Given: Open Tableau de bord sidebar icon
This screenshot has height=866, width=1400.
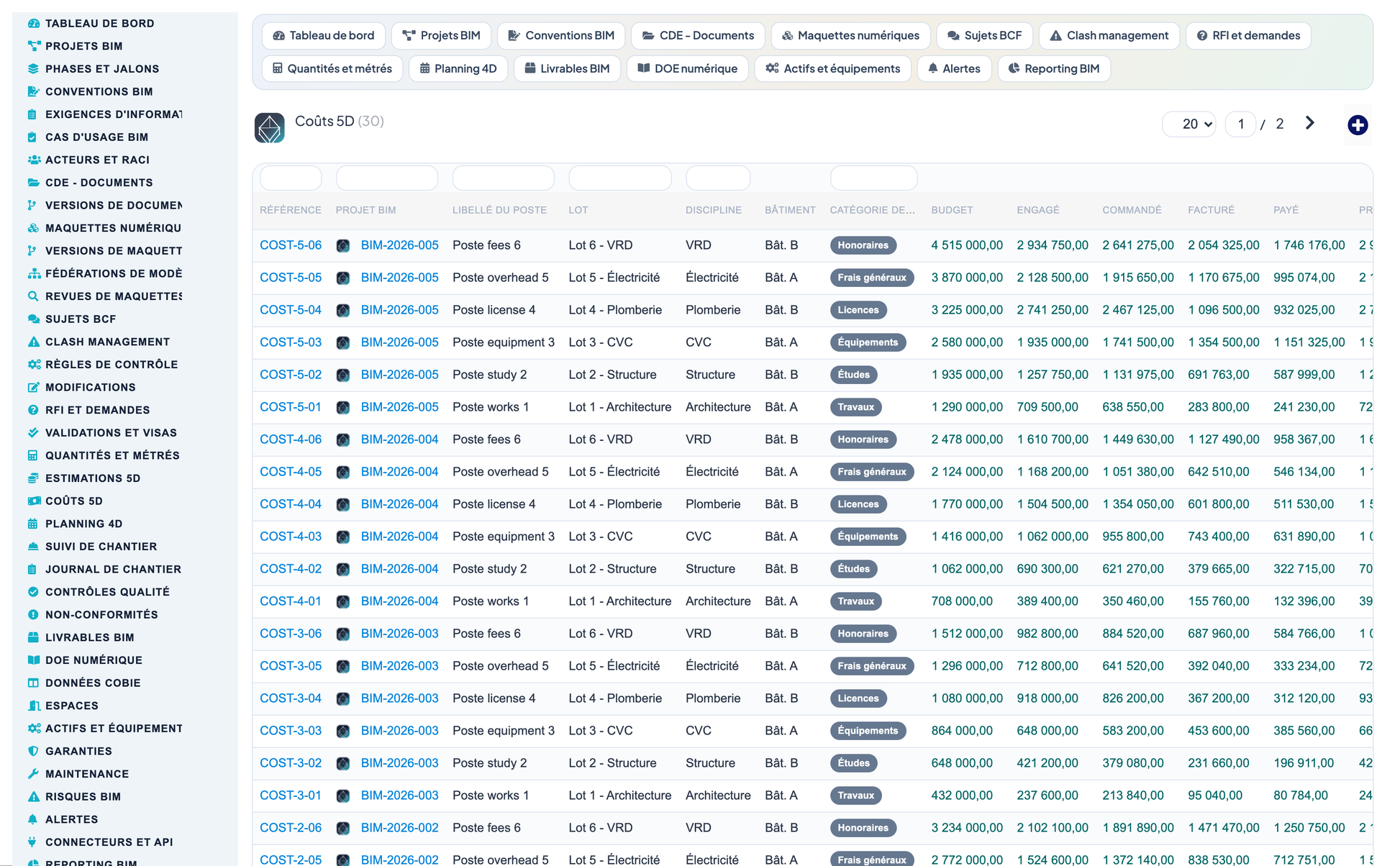Looking at the screenshot, I should [x=33, y=23].
